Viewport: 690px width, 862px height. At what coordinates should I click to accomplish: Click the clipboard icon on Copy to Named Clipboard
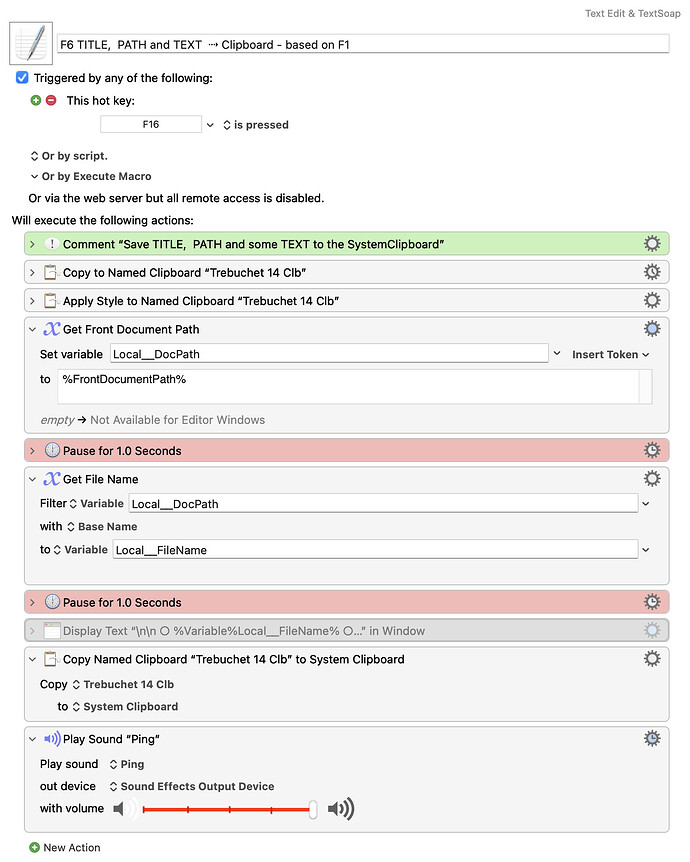(52, 271)
